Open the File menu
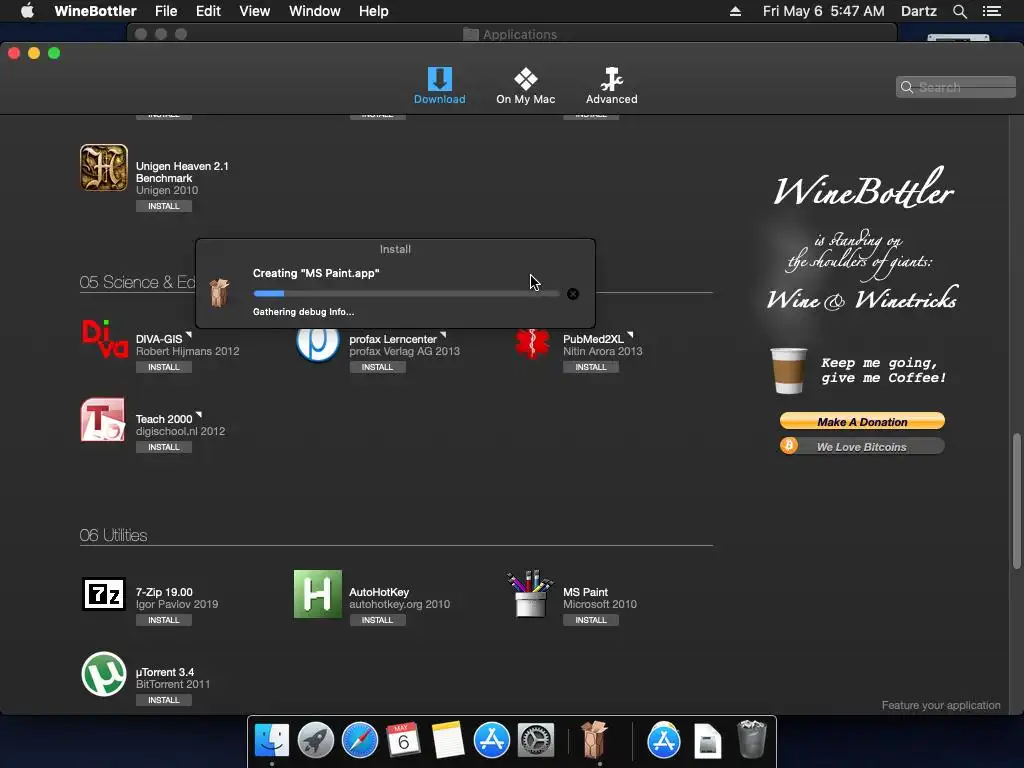The height and width of the screenshot is (768, 1024). tap(166, 11)
